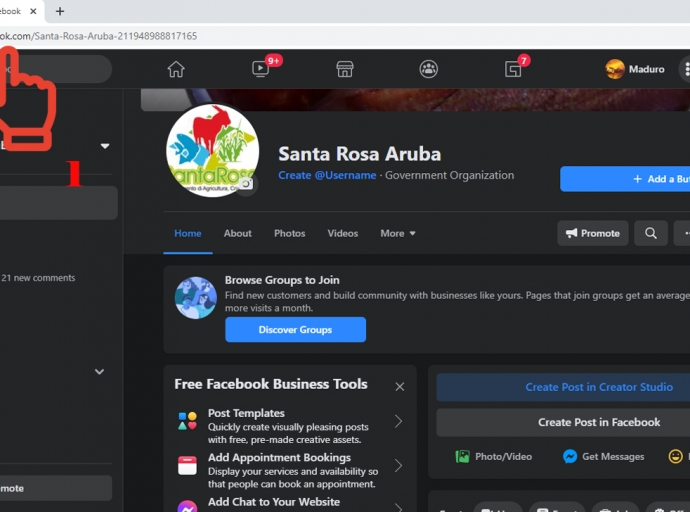Click the Facebook search field
This screenshot has height=512, width=690.
[56, 69]
